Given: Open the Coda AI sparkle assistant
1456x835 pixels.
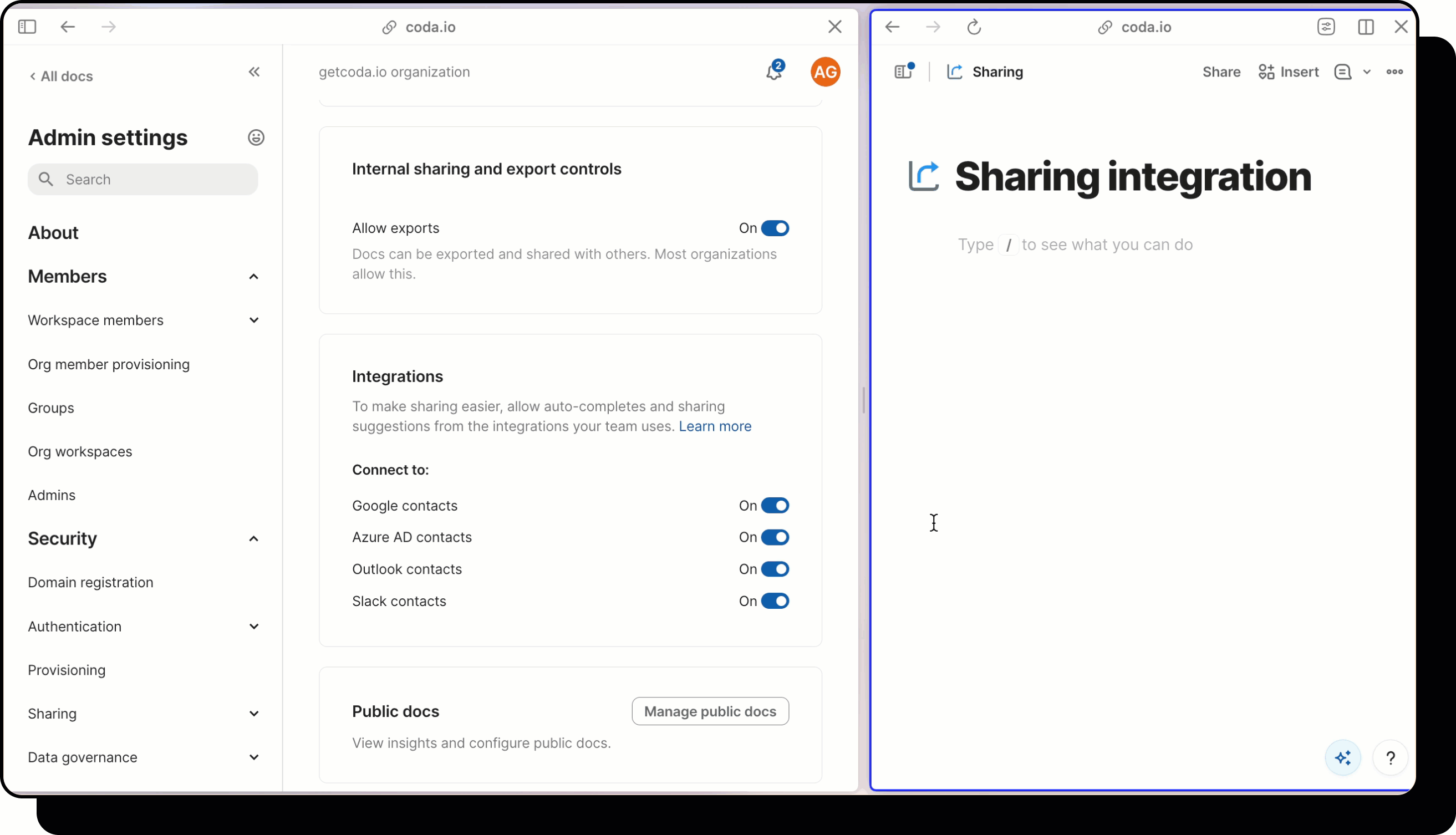Looking at the screenshot, I should click(1342, 757).
